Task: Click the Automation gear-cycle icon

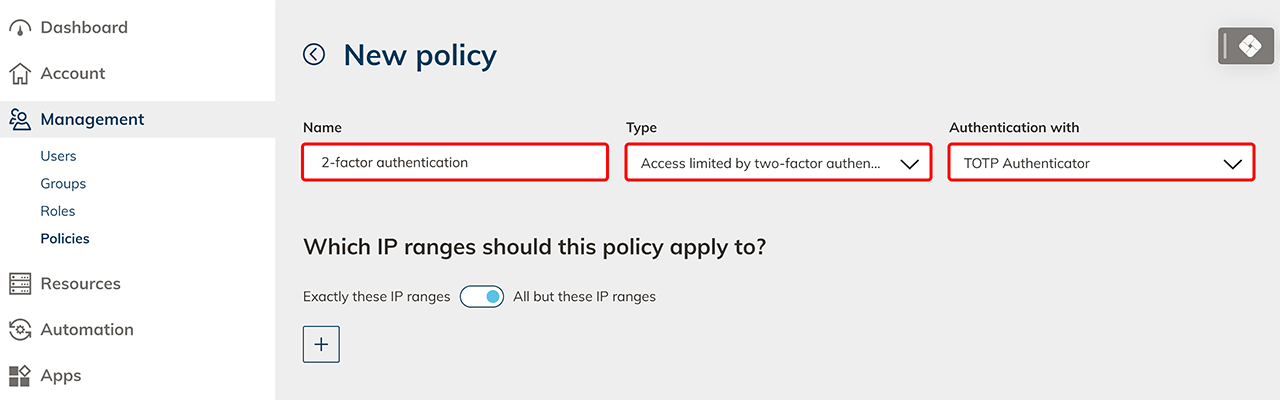Action: (x=20, y=330)
